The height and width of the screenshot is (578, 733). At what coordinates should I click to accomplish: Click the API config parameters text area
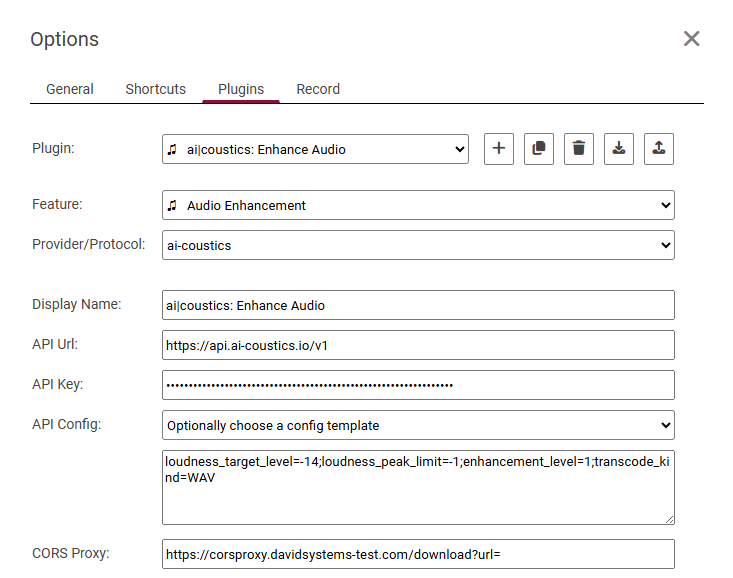point(418,487)
